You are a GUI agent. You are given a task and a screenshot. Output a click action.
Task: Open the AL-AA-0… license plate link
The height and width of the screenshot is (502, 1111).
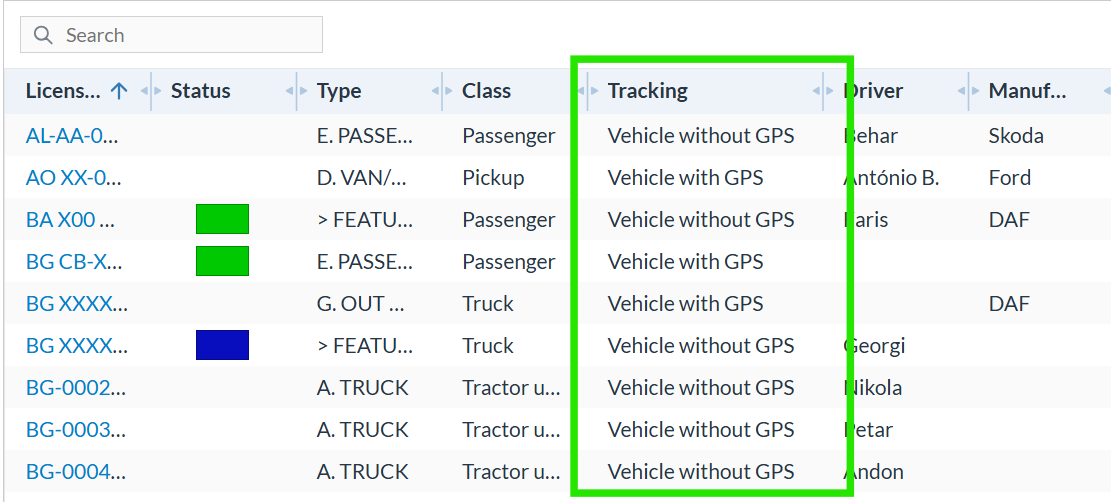[x=72, y=135]
